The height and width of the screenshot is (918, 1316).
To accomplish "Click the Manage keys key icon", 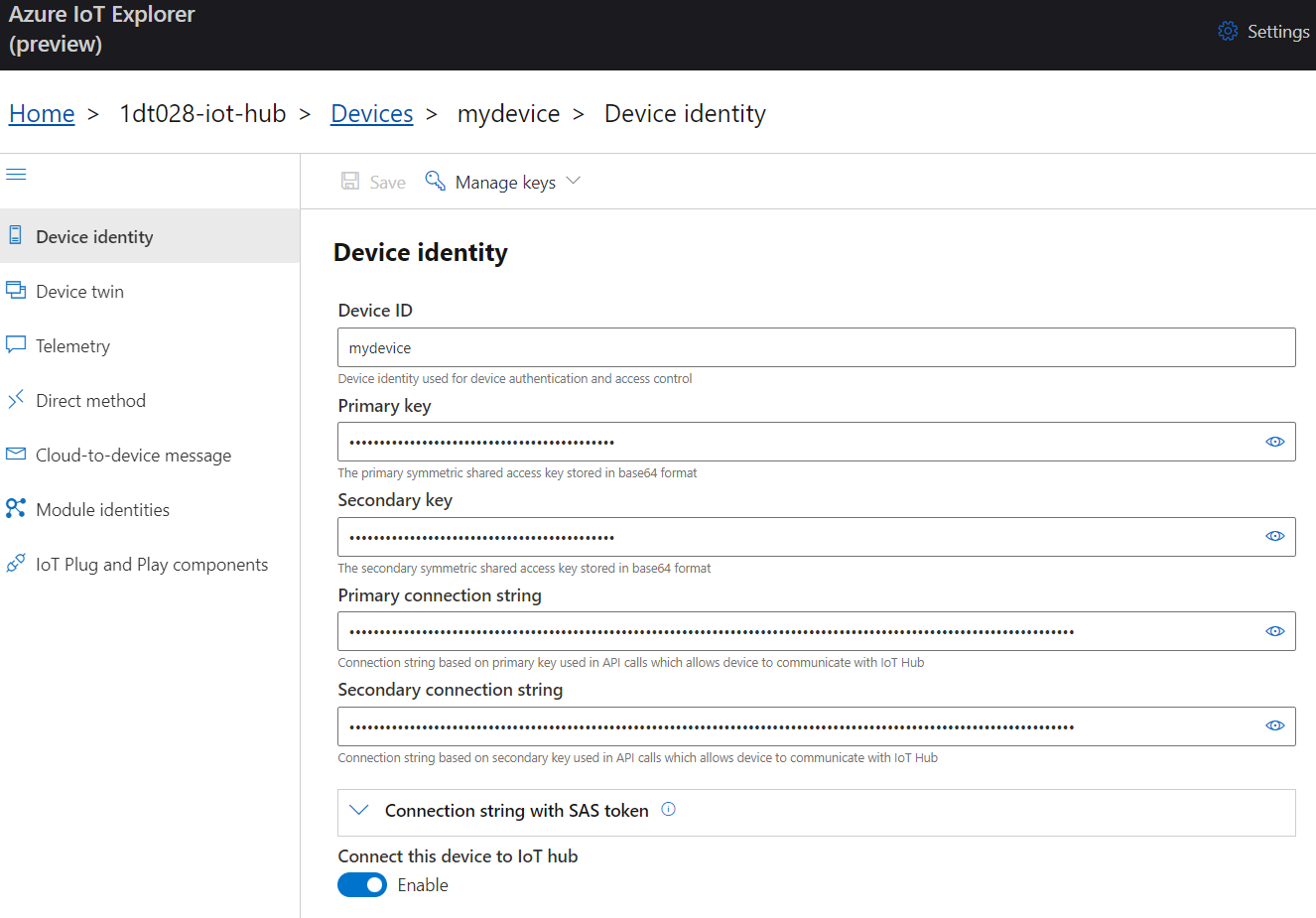I will click(x=435, y=181).
